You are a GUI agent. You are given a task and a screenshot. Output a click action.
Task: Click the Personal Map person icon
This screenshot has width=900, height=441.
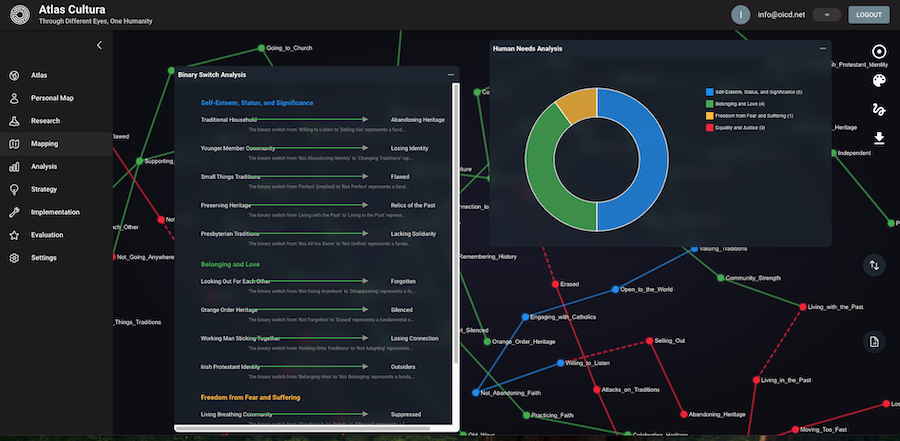click(x=14, y=98)
